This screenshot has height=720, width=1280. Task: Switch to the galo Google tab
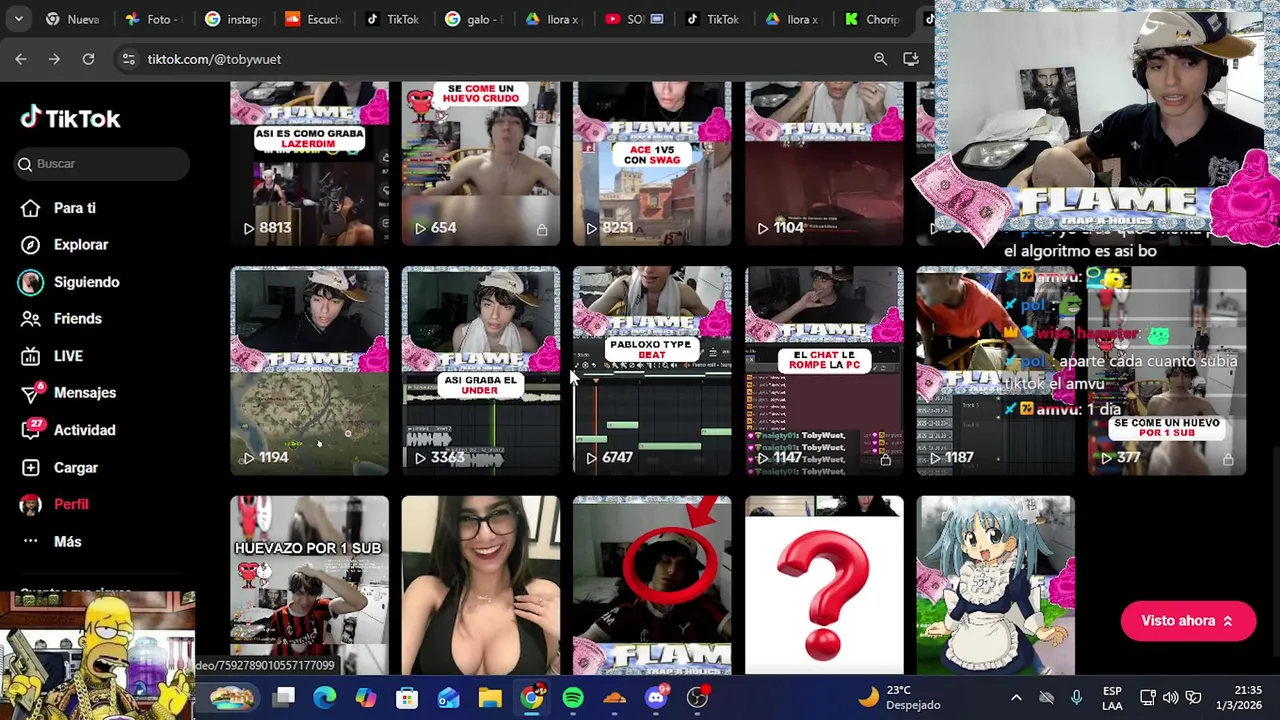(472, 19)
